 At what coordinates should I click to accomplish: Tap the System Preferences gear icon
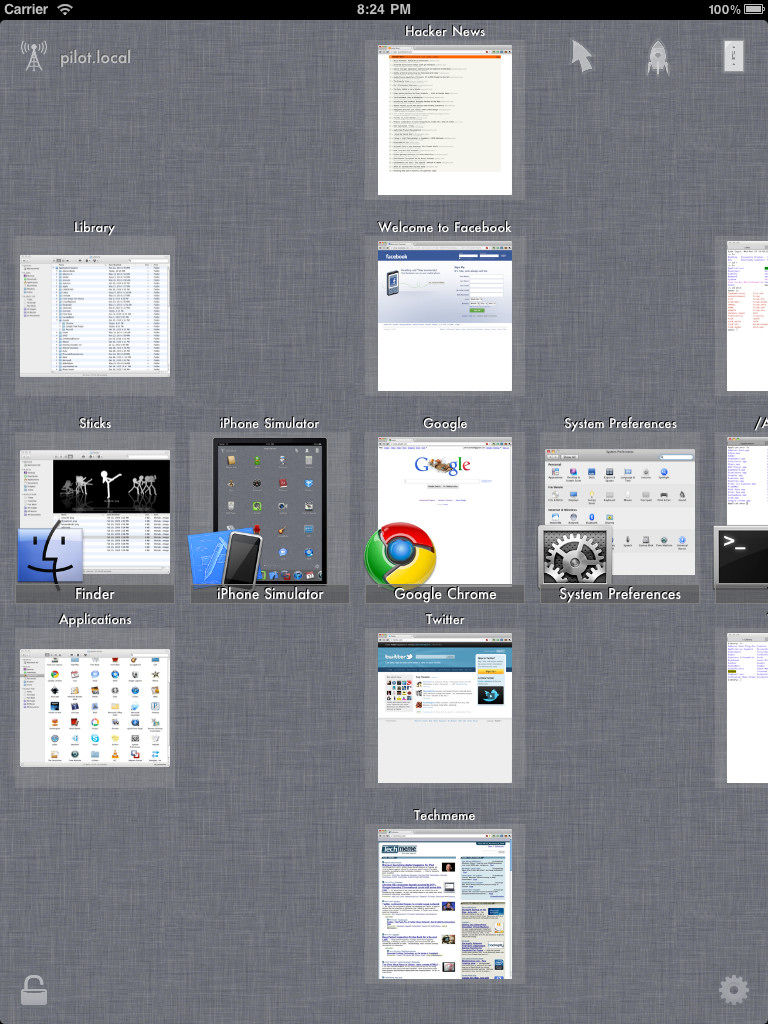[x=574, y=555]
